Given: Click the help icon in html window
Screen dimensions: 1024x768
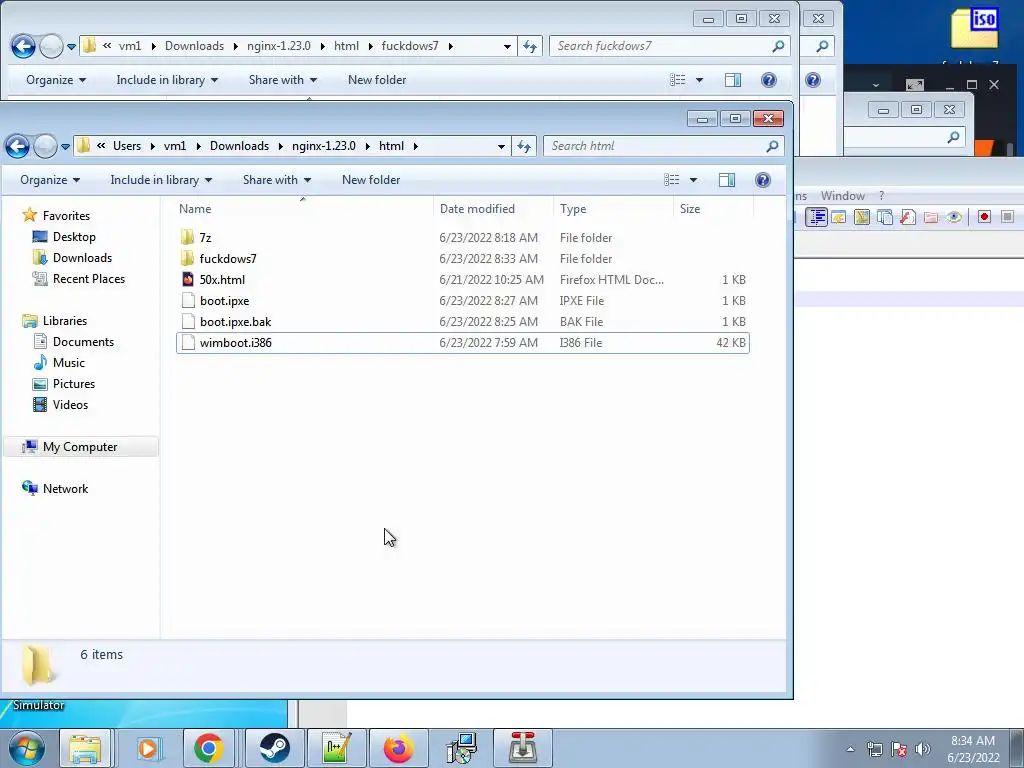Looking at the screenshot, I should tap(763, 180).
